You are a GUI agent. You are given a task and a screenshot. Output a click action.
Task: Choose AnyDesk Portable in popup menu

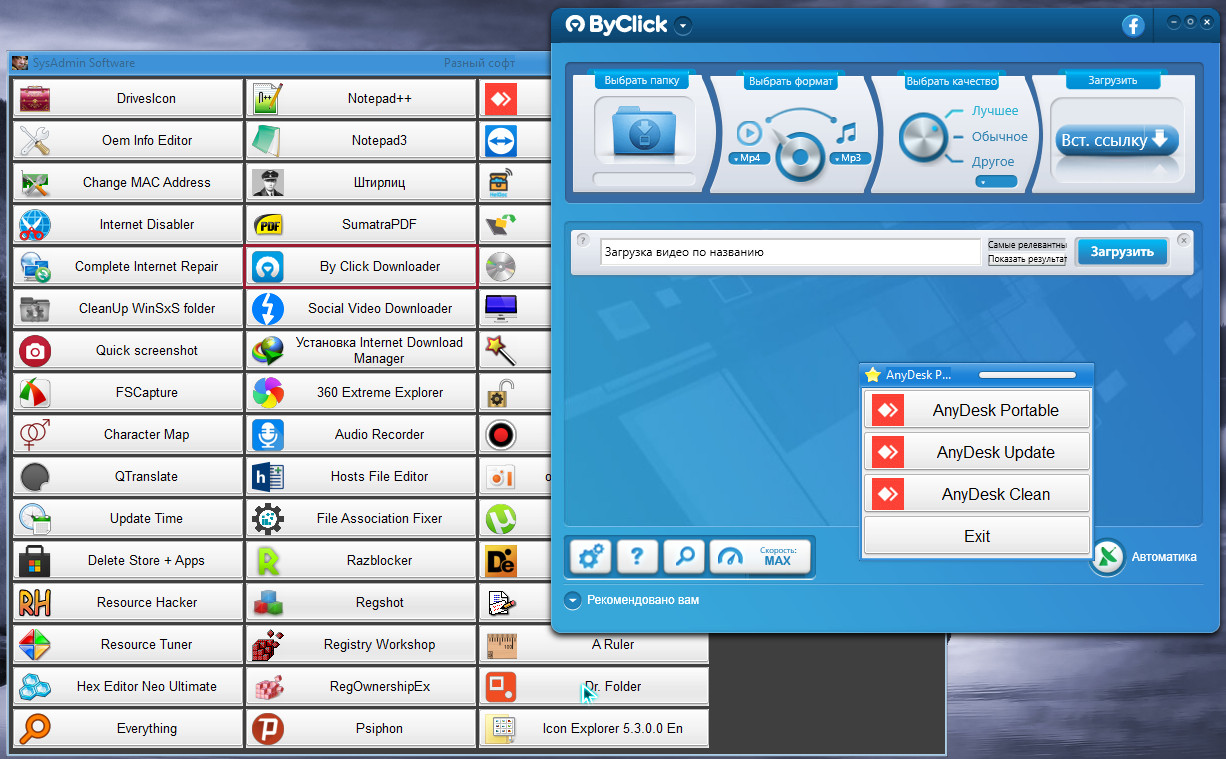click(x=976, y=410)
